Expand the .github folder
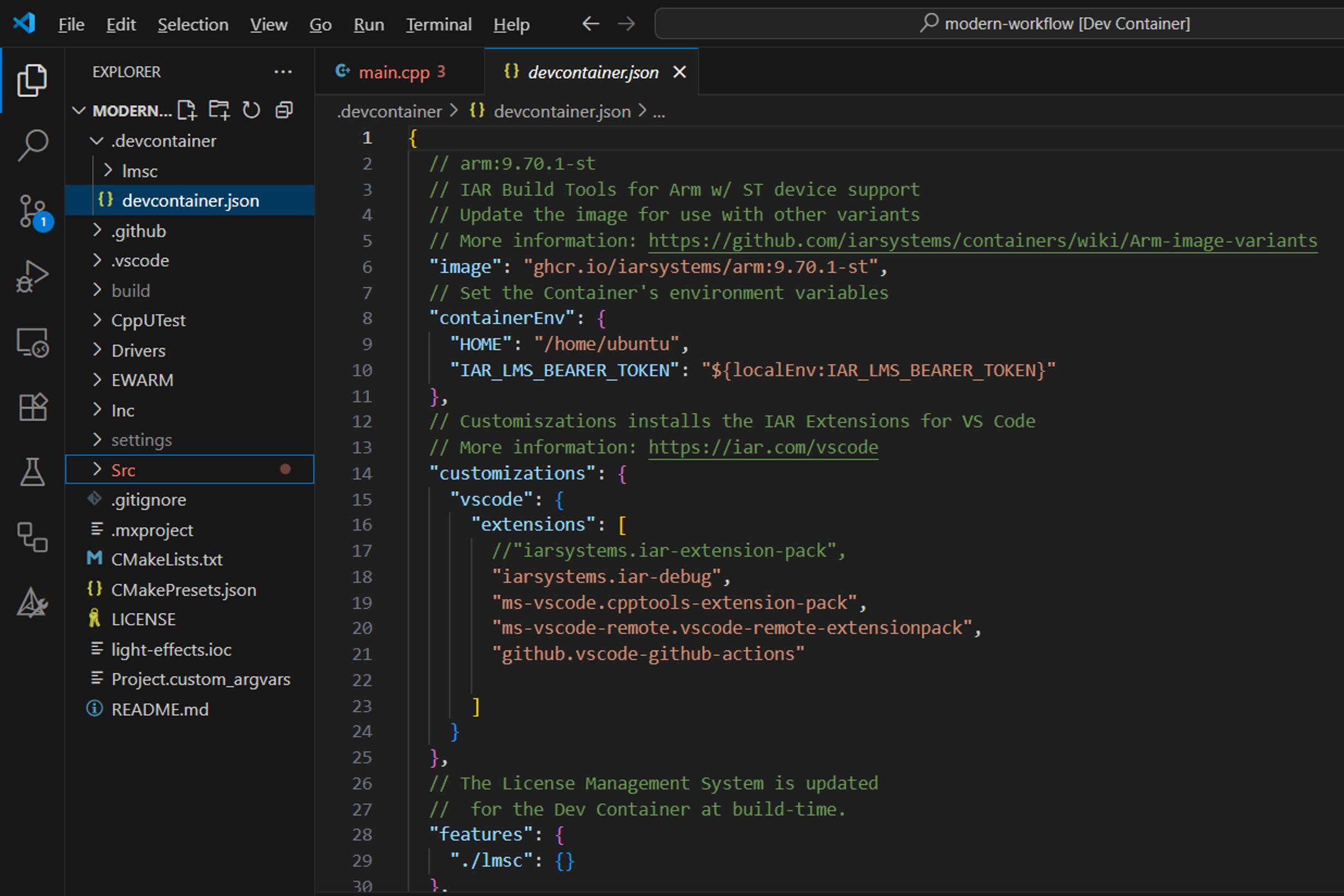The width and height of the screenshot is (1344, 896). pos(97,231)
